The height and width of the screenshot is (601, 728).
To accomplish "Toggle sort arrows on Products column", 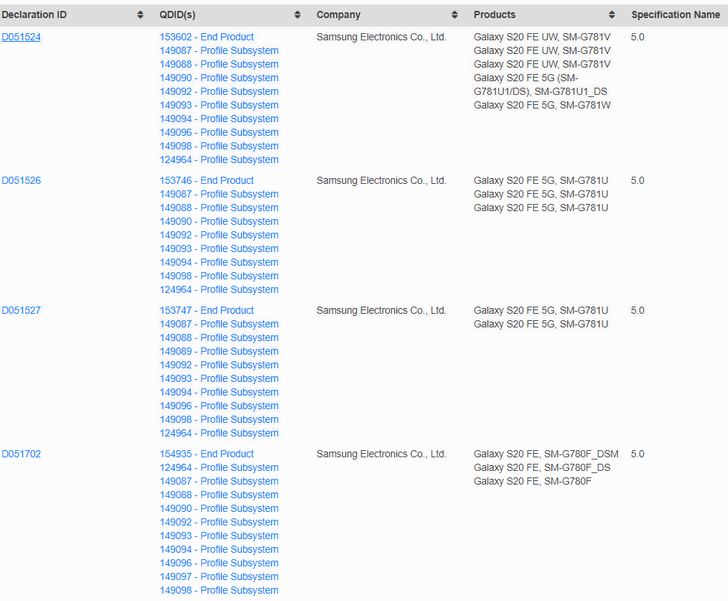I will [x=612, y=15].
